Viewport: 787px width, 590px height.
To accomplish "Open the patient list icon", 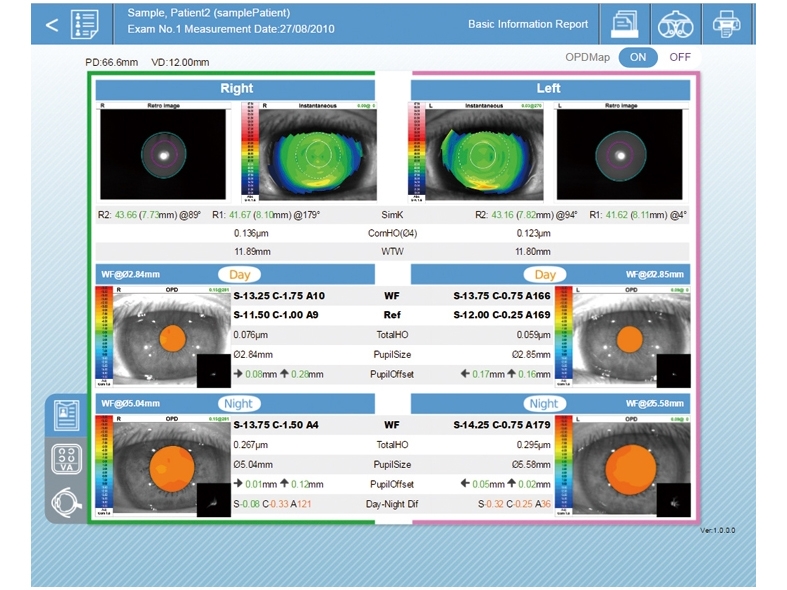I will point(84,25).
